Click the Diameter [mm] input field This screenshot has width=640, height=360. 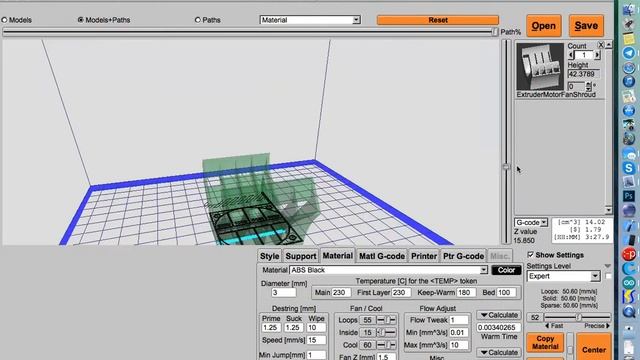[x=284, y=292]
